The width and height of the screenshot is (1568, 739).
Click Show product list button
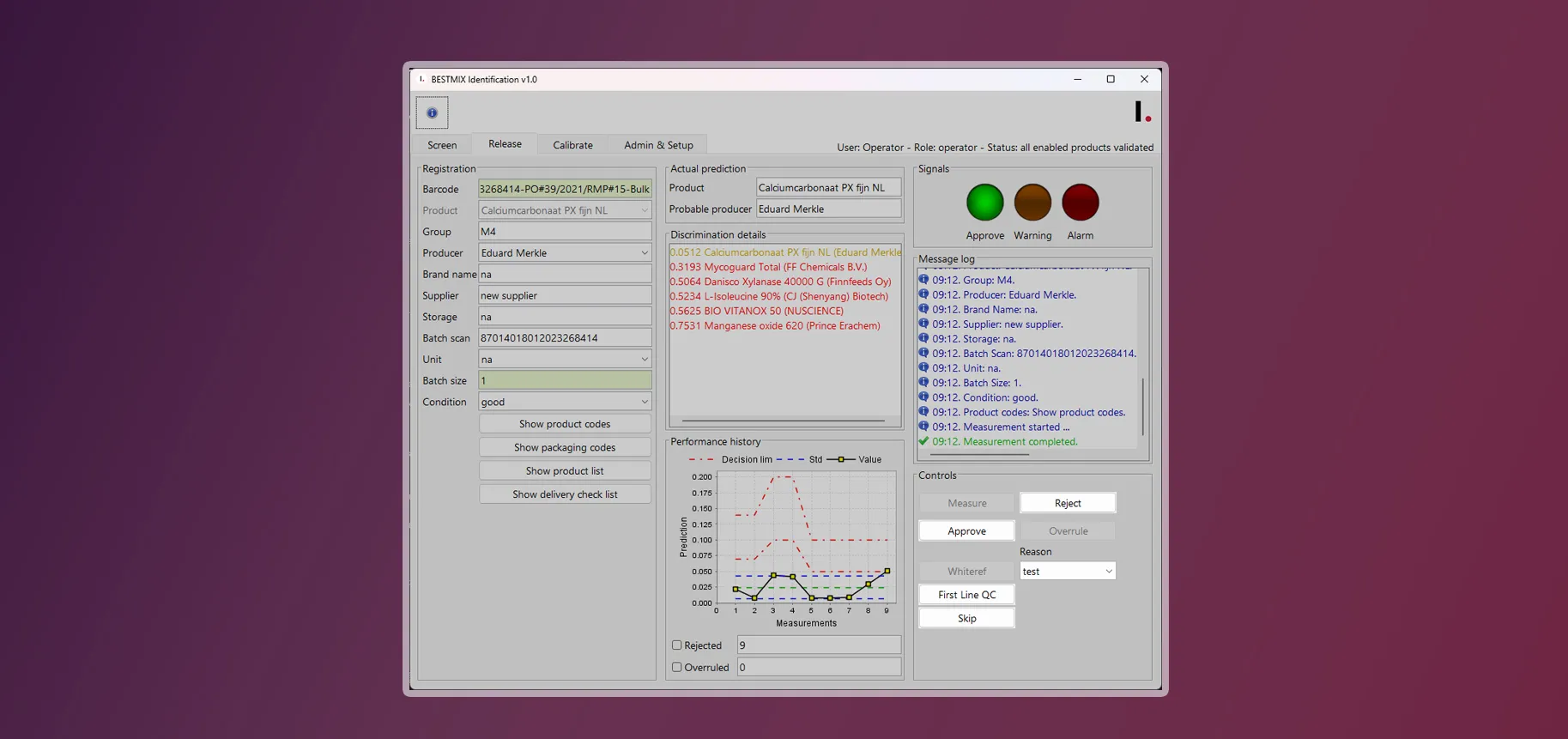point(565,471)
